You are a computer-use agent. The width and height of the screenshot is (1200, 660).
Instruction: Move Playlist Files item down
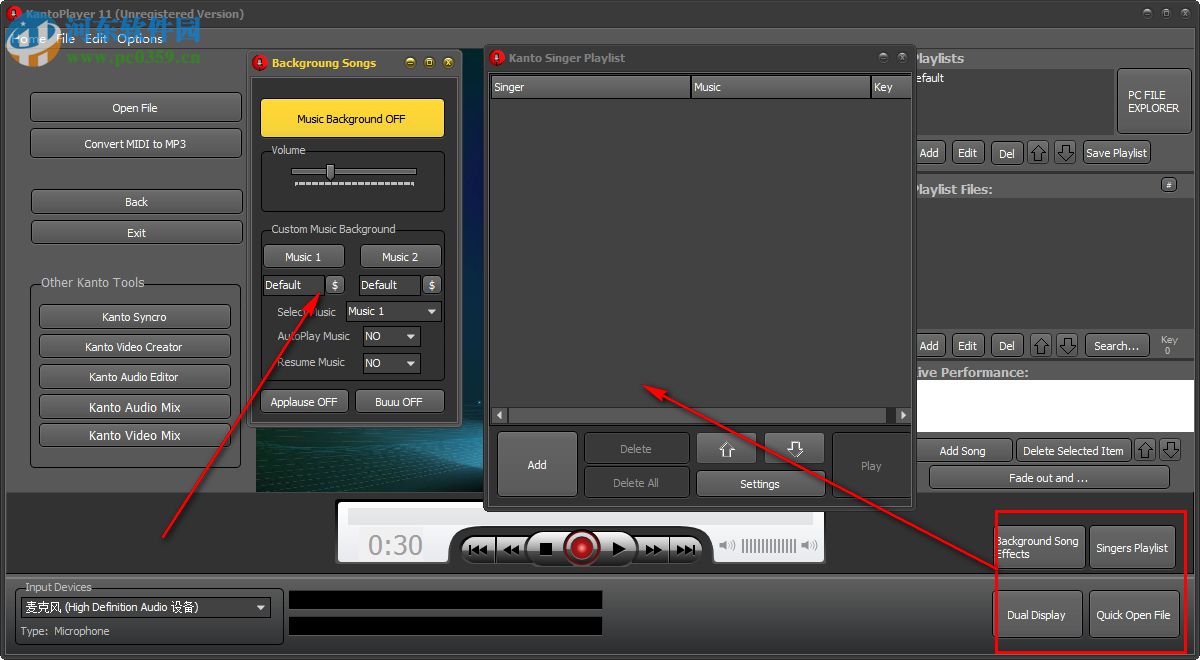coord(1067,346)
